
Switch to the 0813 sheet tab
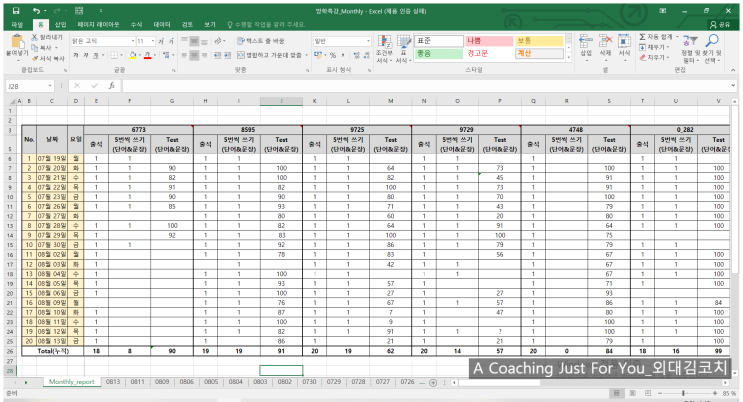pyautogui.click(x=113, y=382)
